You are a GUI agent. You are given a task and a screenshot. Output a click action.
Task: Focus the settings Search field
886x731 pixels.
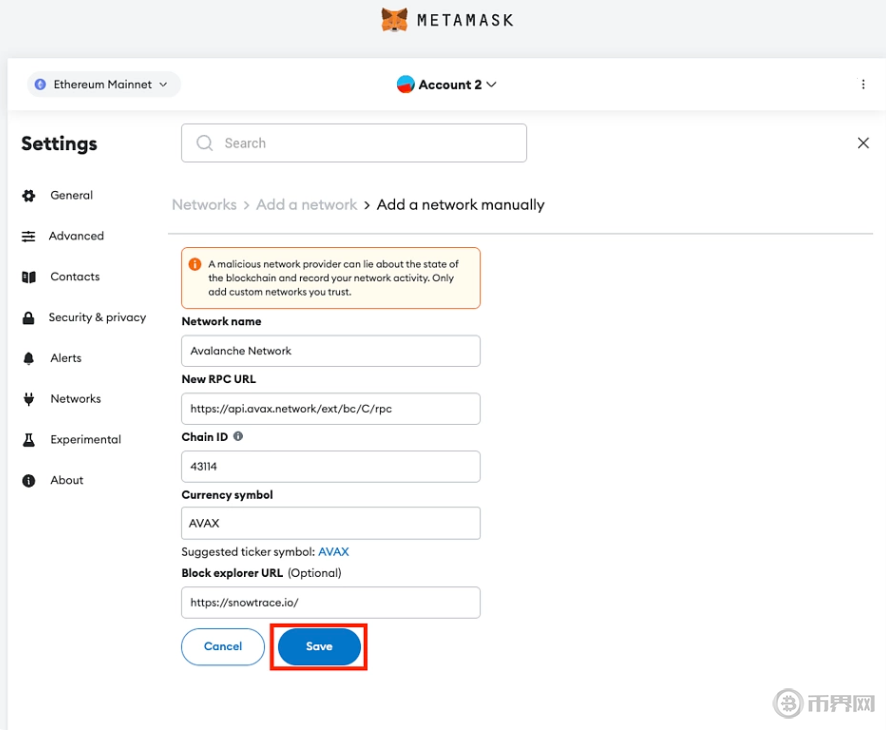pos(354,143)
